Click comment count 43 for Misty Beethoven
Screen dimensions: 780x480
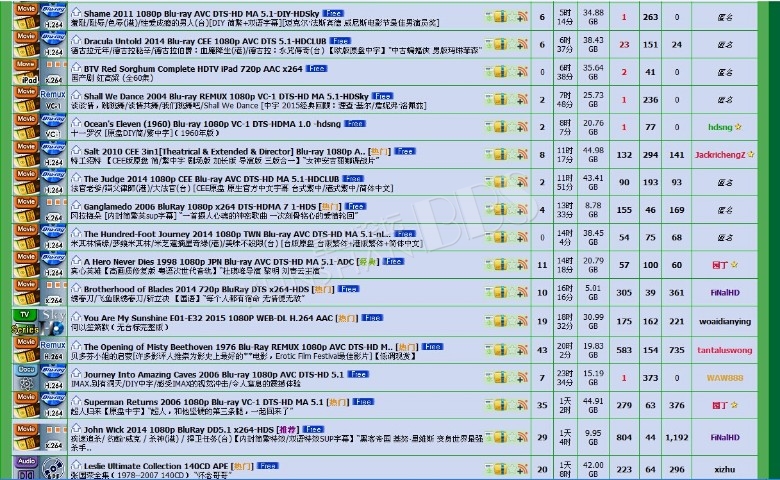(x=542, y=350)
